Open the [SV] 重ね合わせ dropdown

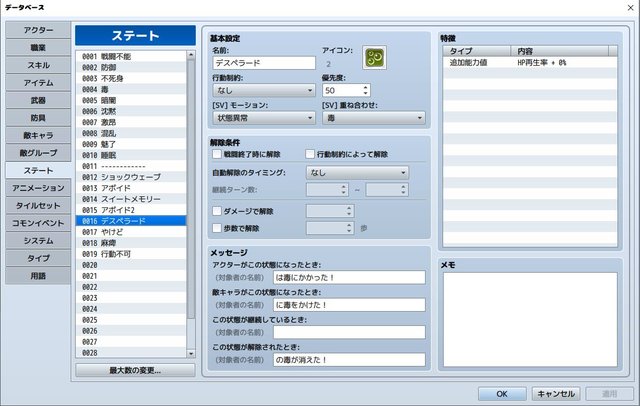tap(373, 118)
